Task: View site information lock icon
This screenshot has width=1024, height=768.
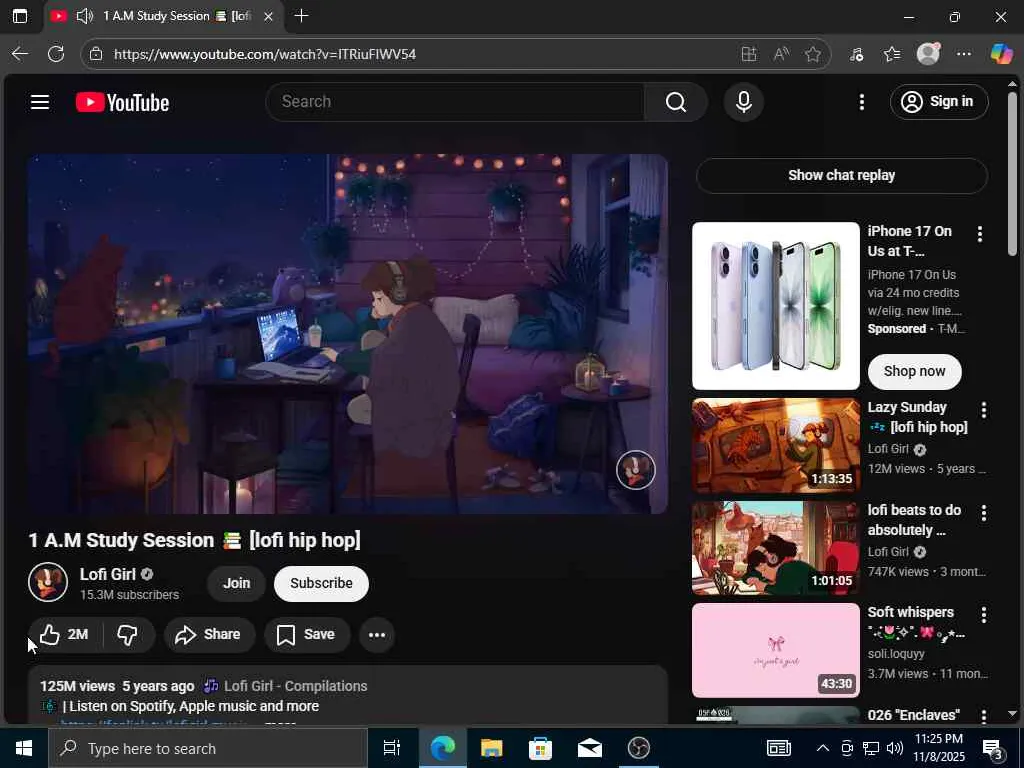Action: tap(96, 54)
